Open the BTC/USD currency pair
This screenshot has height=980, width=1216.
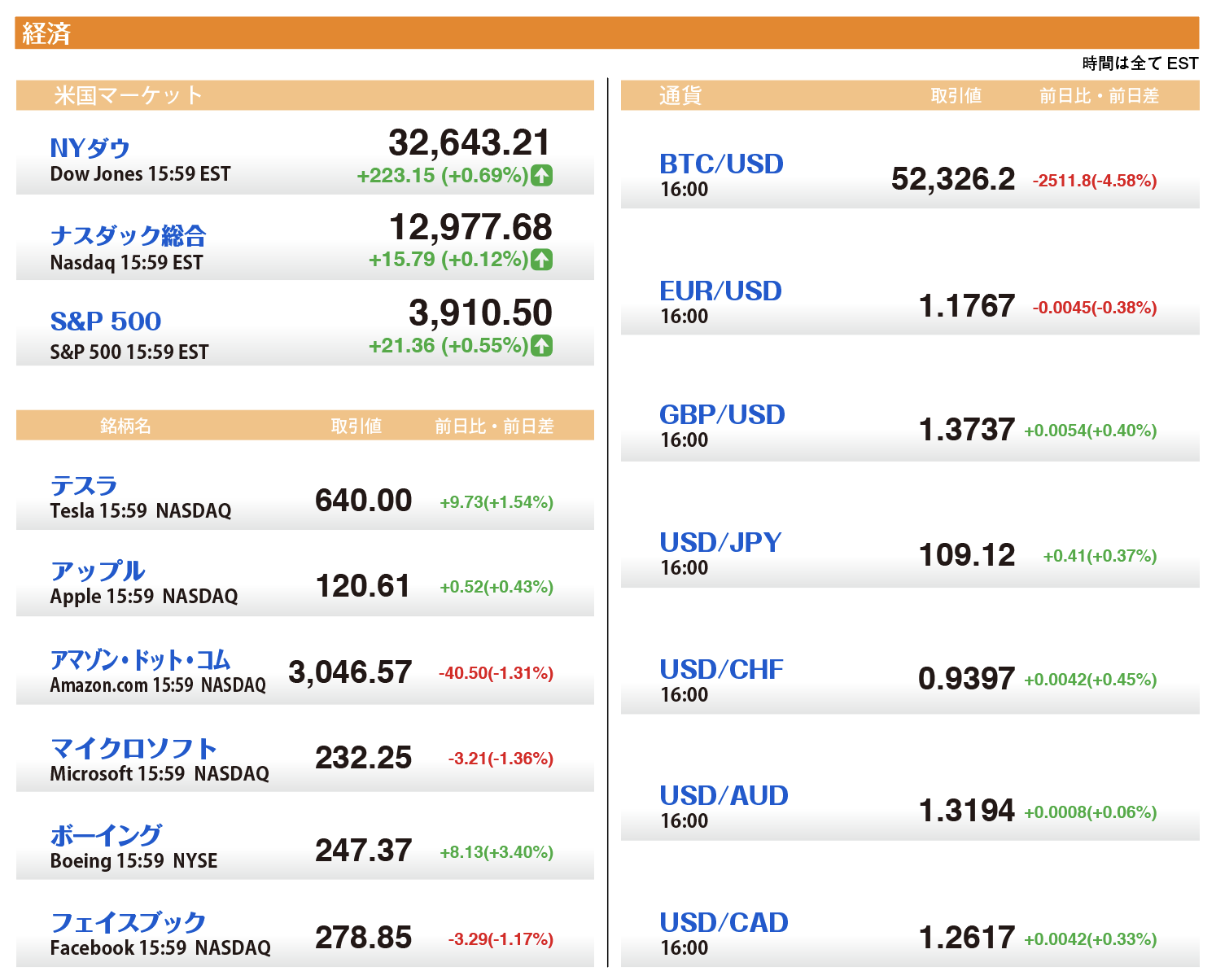point(721,164)
